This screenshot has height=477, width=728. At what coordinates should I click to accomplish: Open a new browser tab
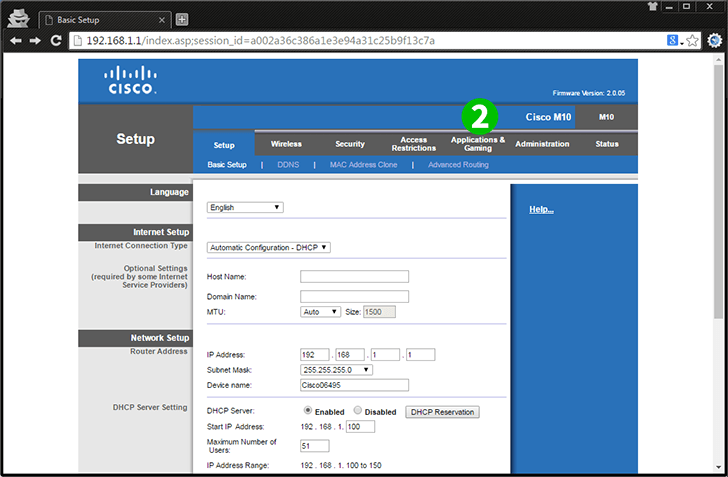coord(182,20)
